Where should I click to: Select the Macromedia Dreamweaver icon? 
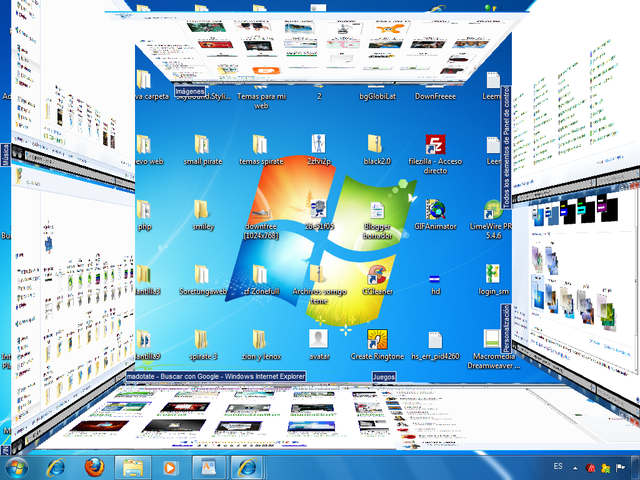[493, 350]
